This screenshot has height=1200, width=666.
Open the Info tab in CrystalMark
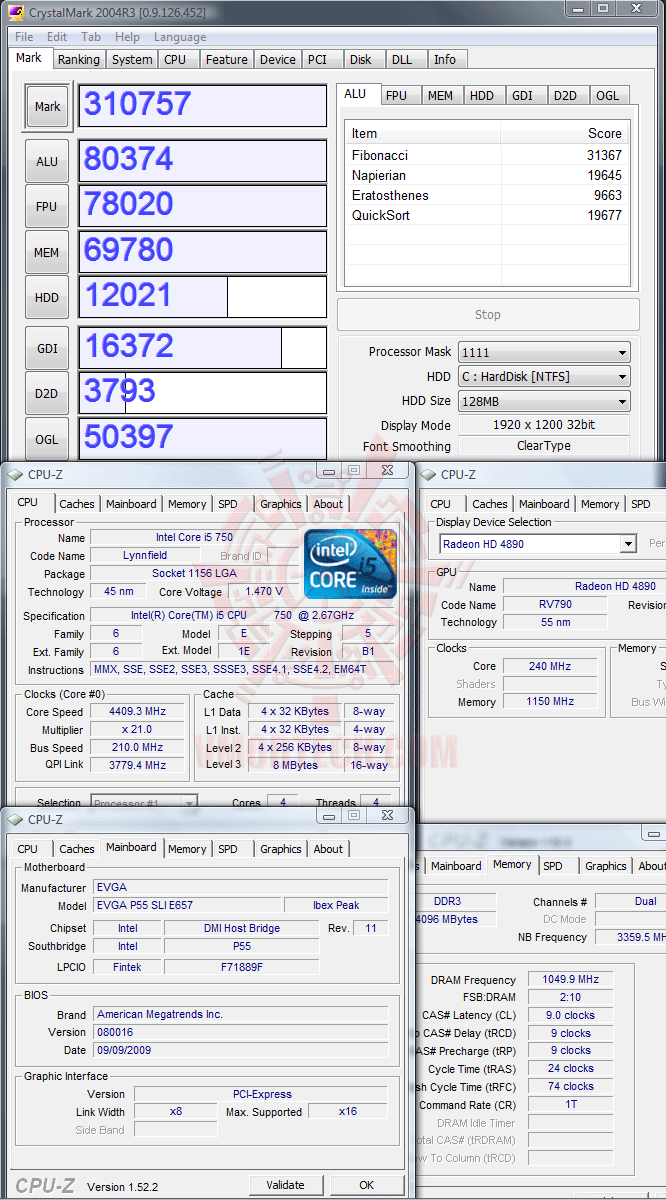click(445, 60)
